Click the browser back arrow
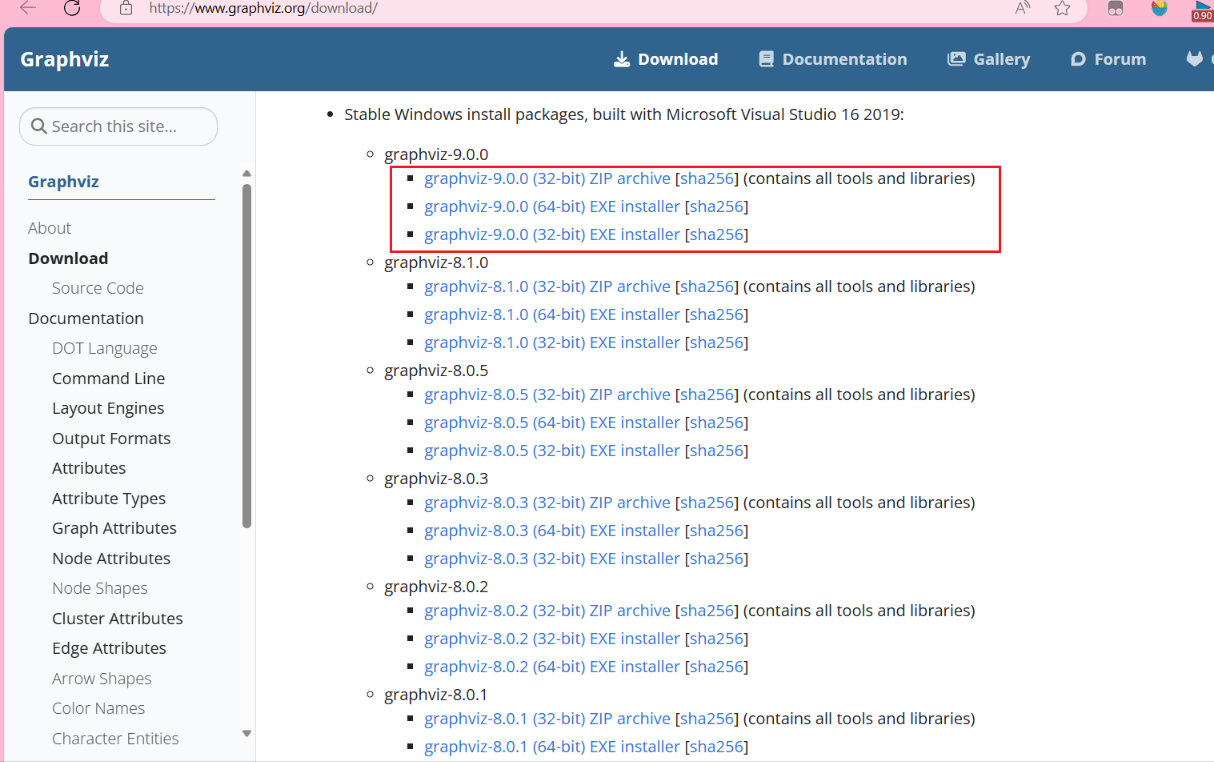The image size is (1214, 762). tap(28, 8)
